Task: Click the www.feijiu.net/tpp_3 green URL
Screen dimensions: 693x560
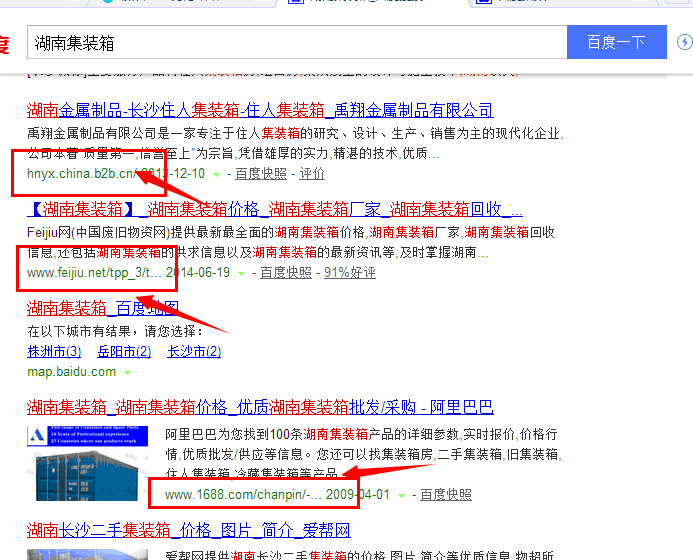Action: point(94,273)
